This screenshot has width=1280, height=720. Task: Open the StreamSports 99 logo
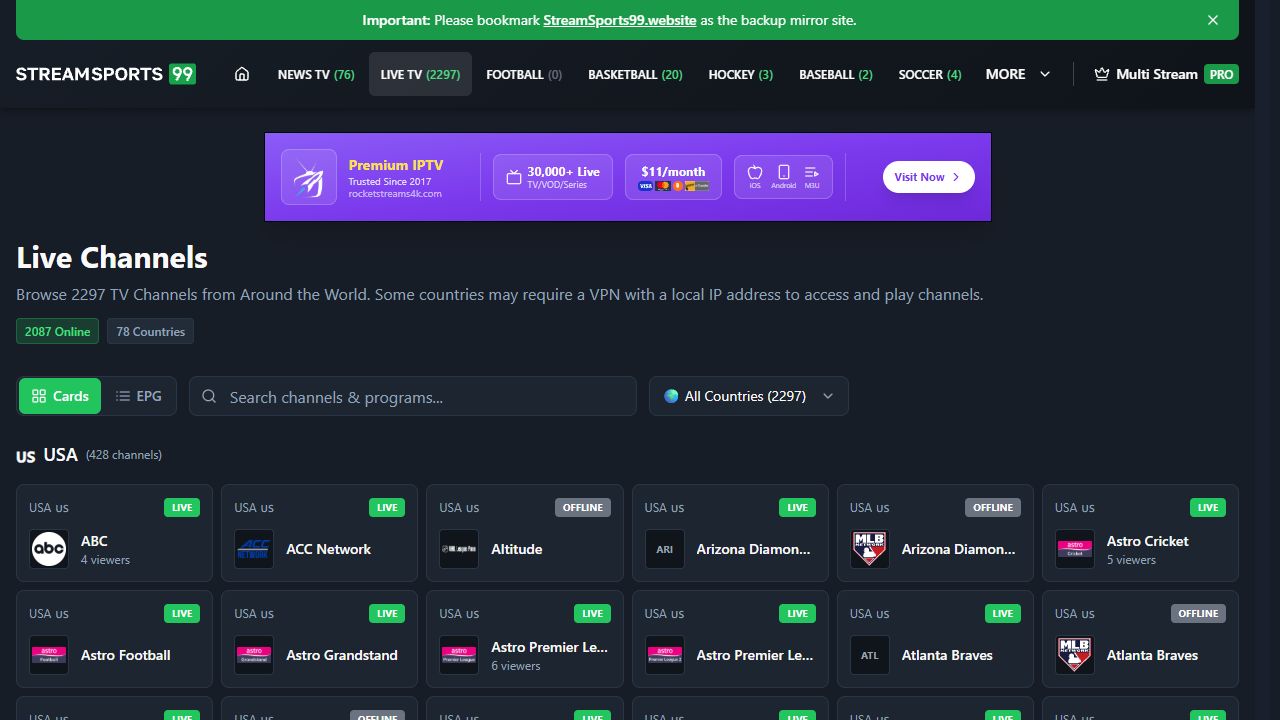pyautogui.click(x=106, y=74)
